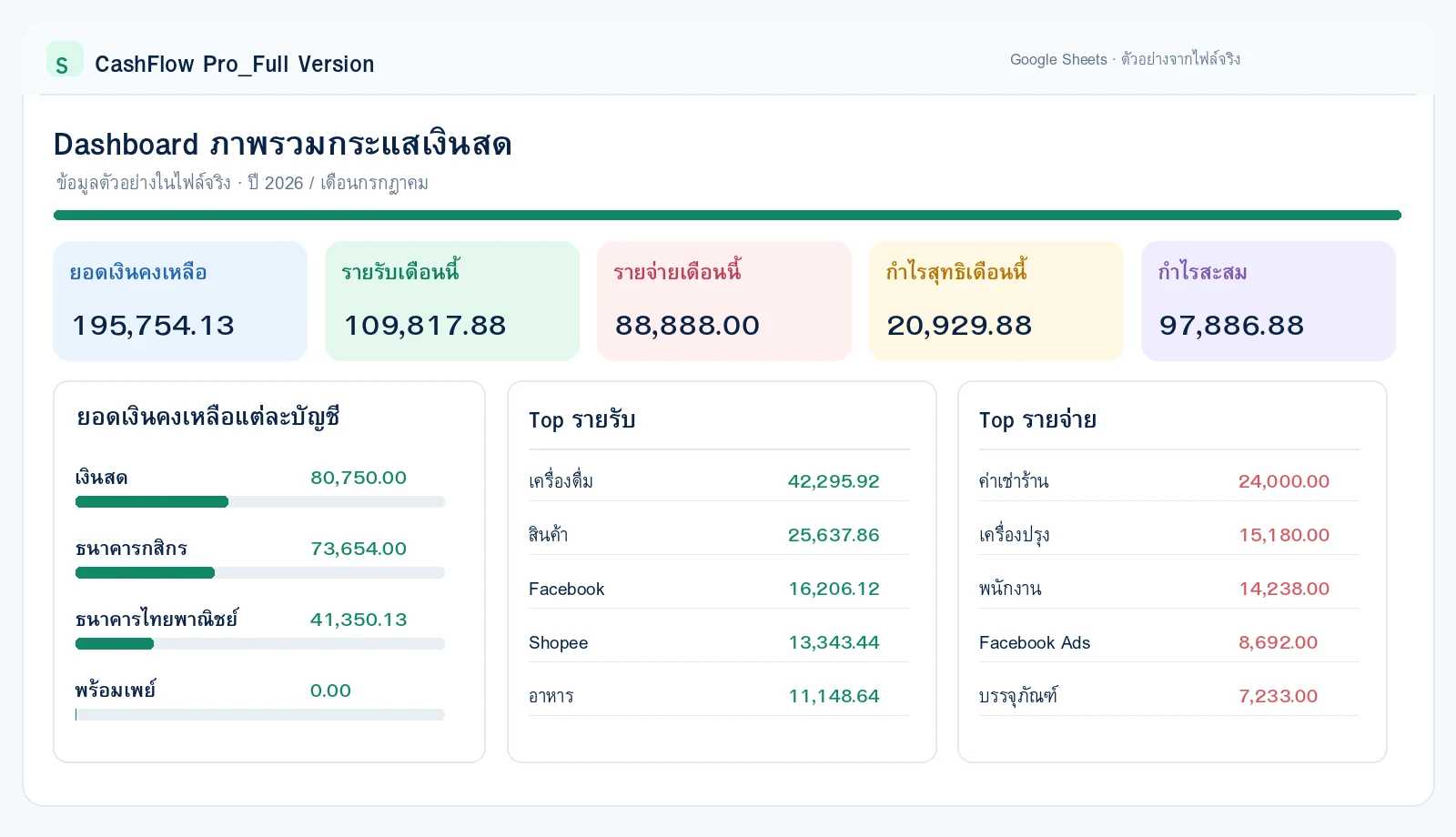1456x837 pixels.
Task: Click the พร้อมเพย์ account label
Action: click(x=116, y=691)
